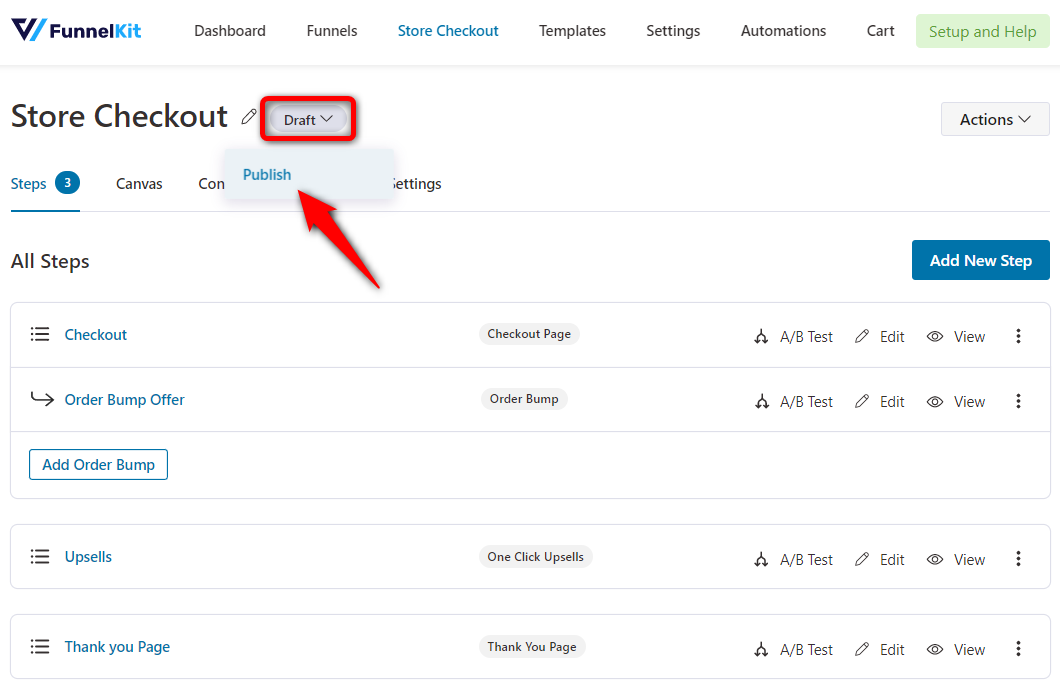The height and width of the screenshot is (687, 1060).
Task: Click the pencil icon beside Store Checkout title
Action: point(249,117)
